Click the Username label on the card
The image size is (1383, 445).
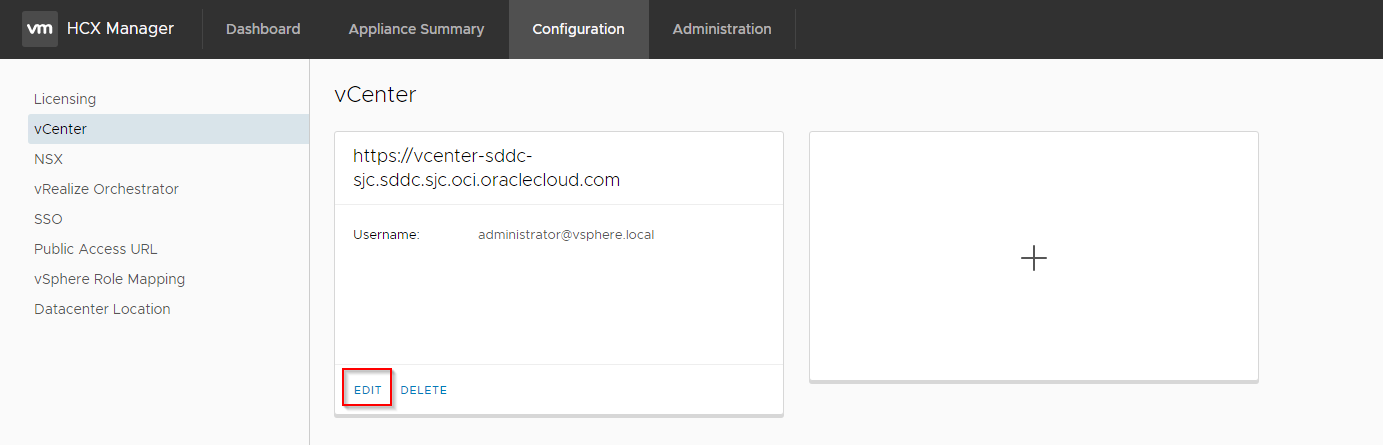click(386, 235)
